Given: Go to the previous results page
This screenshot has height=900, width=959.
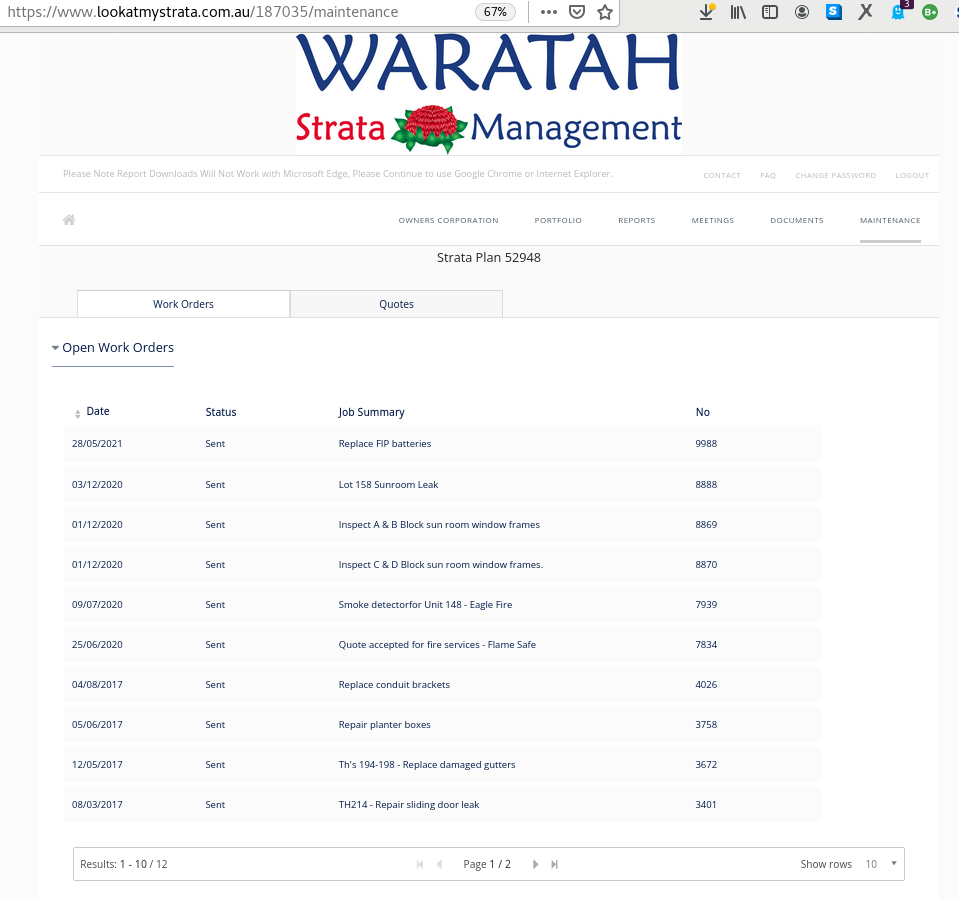Looking at the screenshot, I should click(x=439, y=864).
